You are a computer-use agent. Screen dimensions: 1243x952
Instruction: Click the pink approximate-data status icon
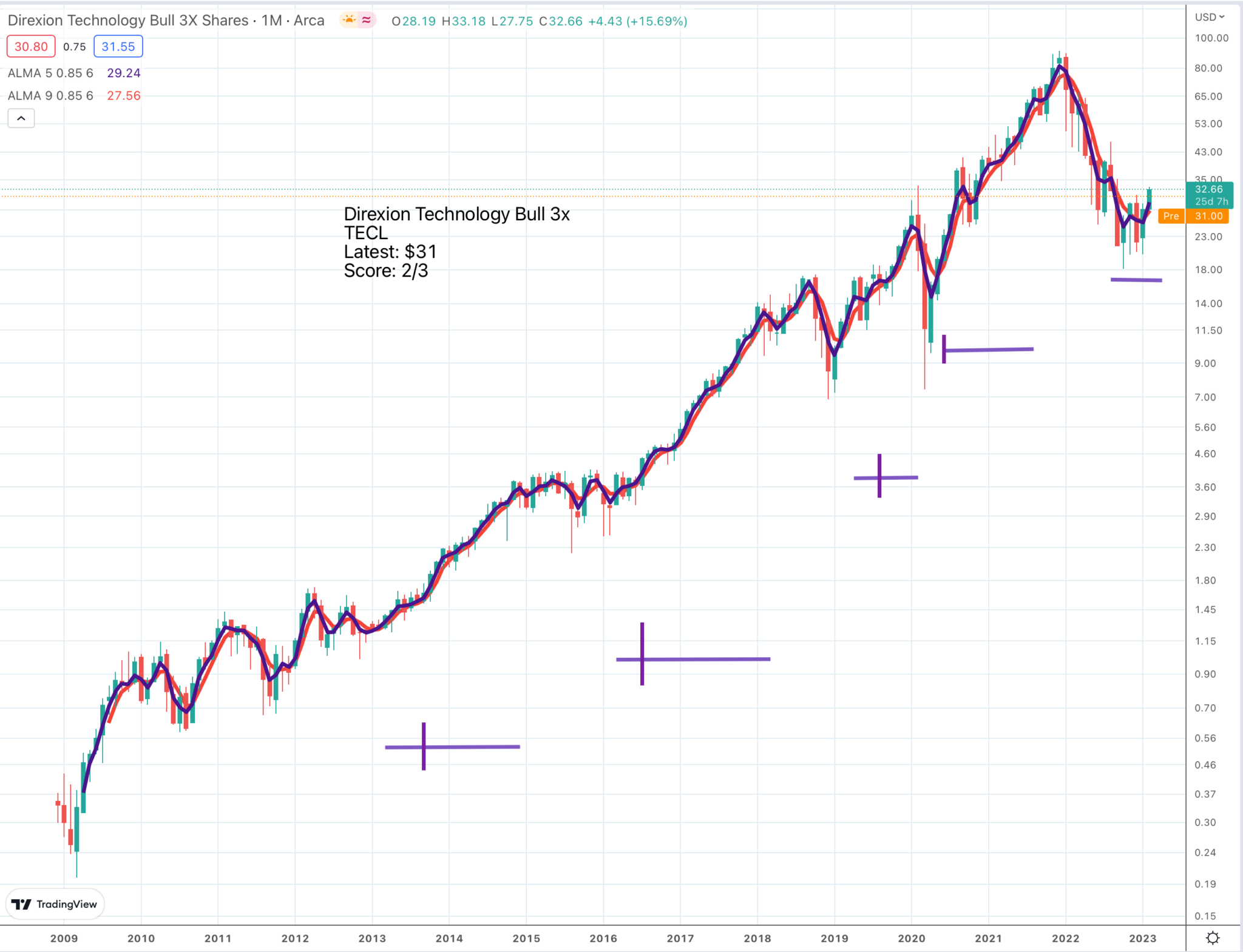(367, 20)
